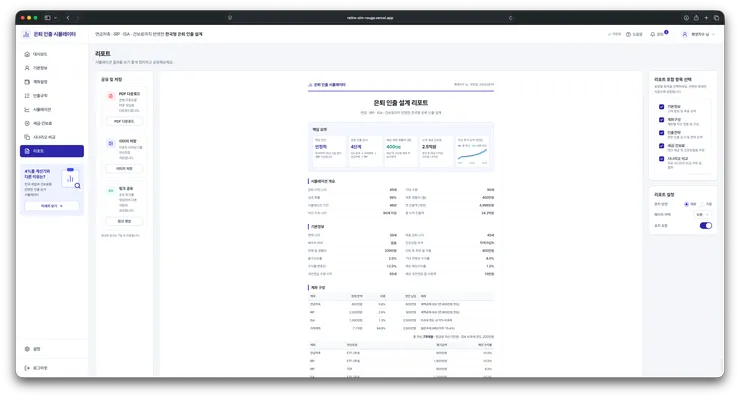Click the browser address bar URL
This screenshot has height=398, width=740.
pos(370,18)
